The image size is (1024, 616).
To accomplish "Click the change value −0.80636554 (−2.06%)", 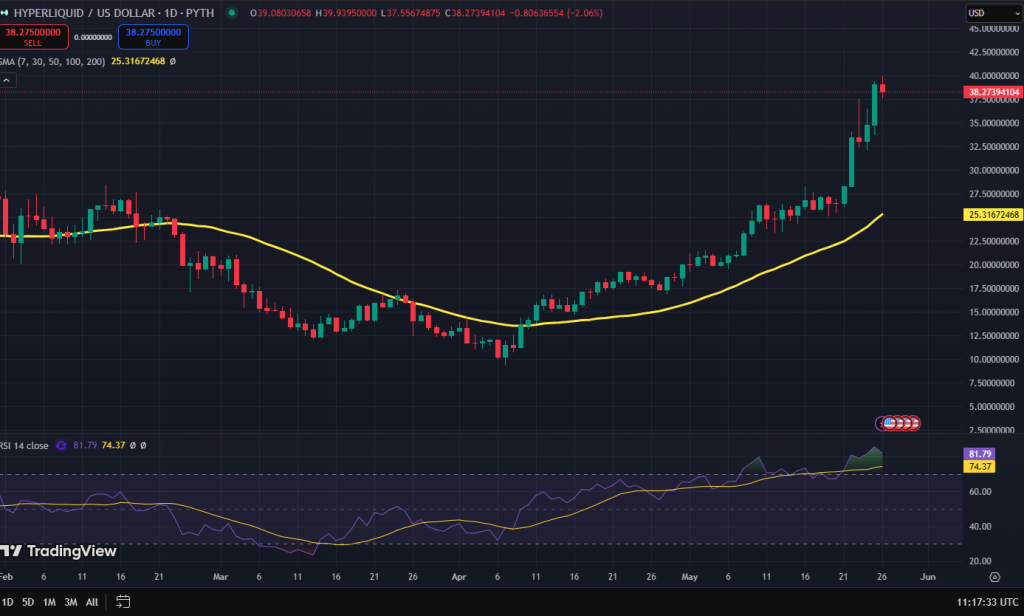I will [x=556, y=13].
